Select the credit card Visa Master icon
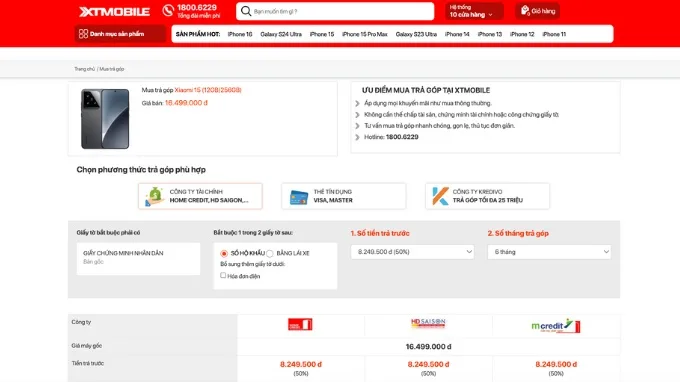This screenshot has width=680, height=382. coord(299,198)
